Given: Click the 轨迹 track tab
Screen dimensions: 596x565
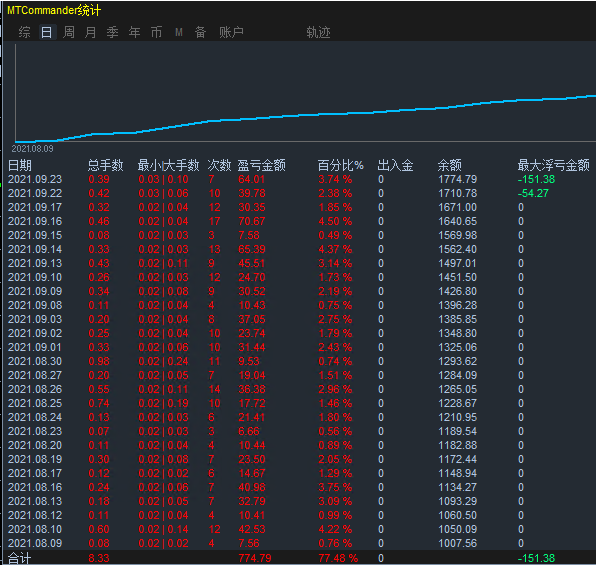Looking at the screenshot, I should pyautogui.click(x=319, y=32).
